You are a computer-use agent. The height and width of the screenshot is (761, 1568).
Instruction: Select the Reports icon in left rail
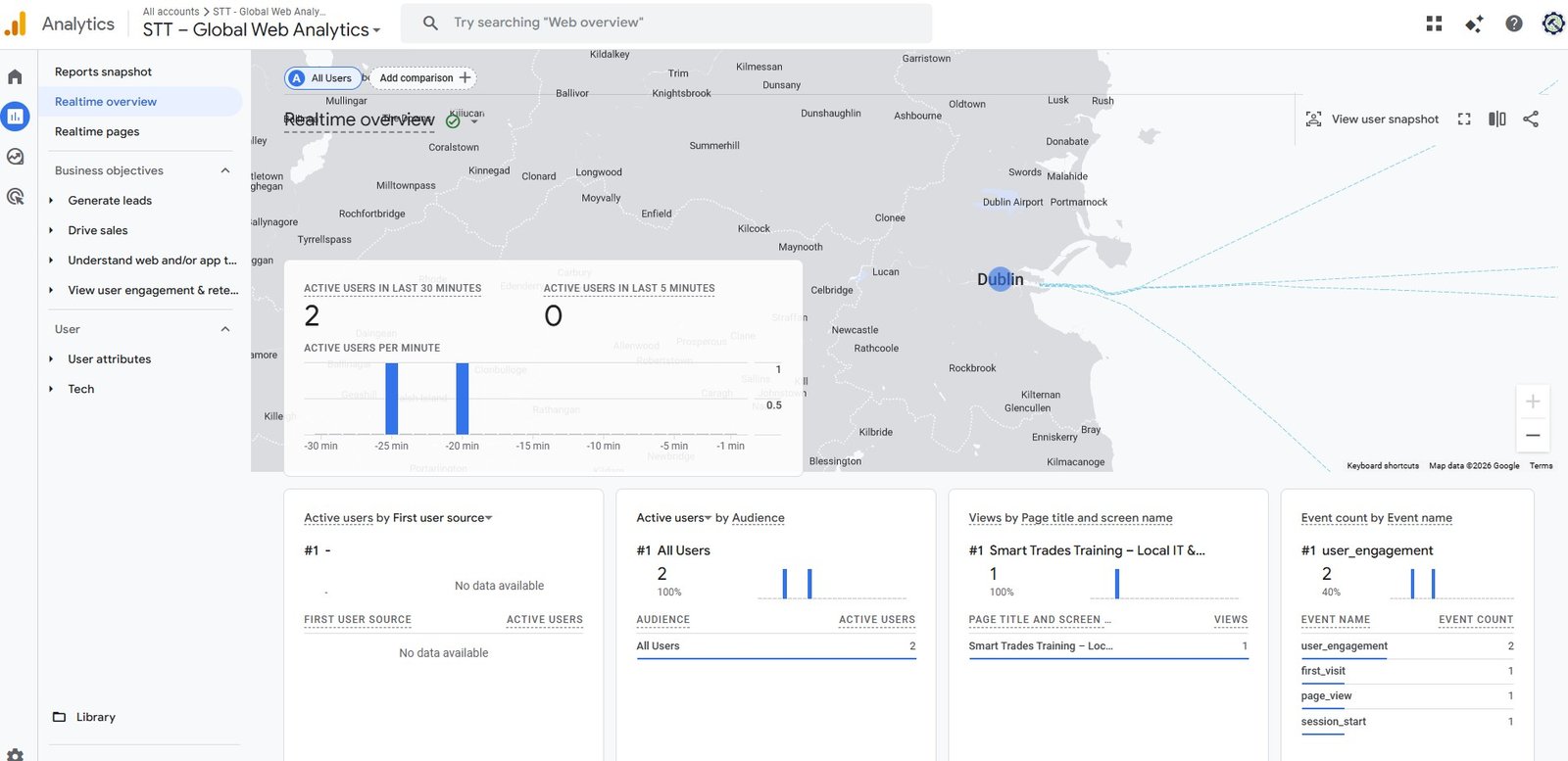click(15, 117)
